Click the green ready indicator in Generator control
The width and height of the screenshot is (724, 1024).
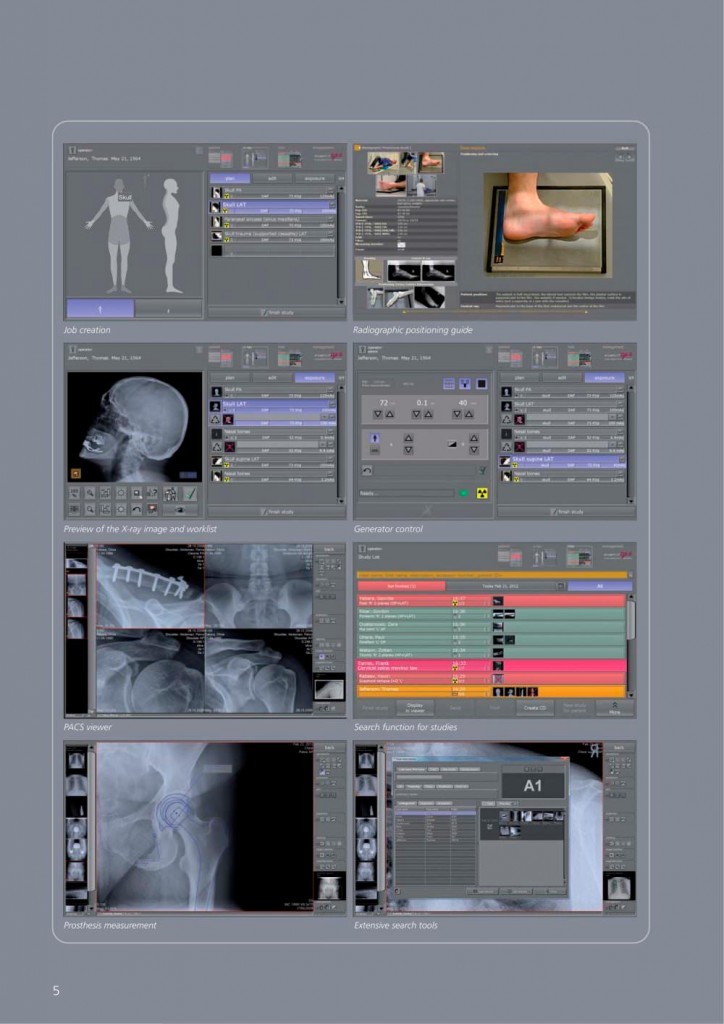(462, 493)
